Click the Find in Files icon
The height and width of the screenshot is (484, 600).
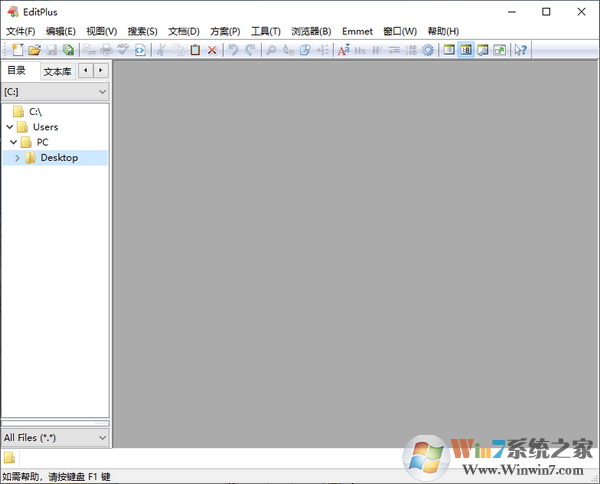pyautogui.click(x=305, y=50)
